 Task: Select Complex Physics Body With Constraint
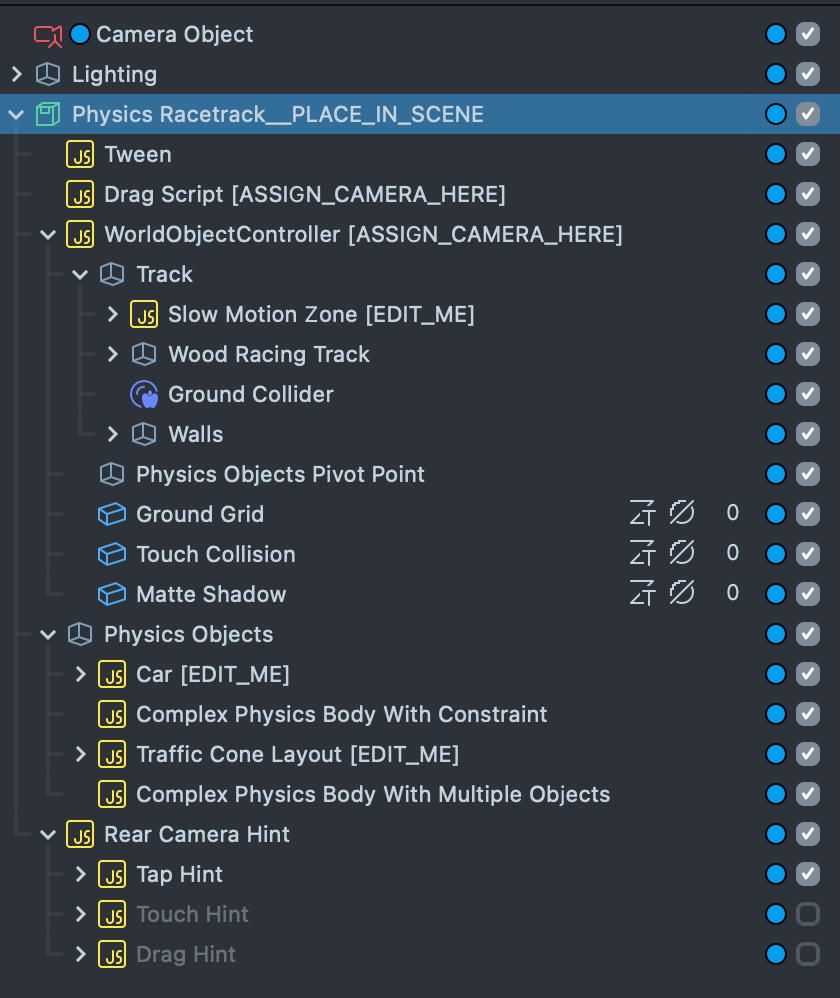pos(341,715)
